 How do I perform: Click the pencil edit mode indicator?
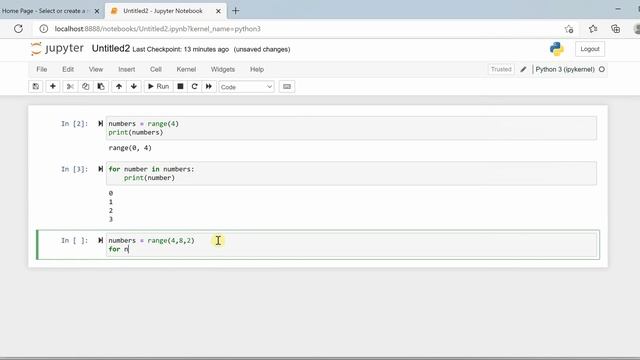[523, 69]
